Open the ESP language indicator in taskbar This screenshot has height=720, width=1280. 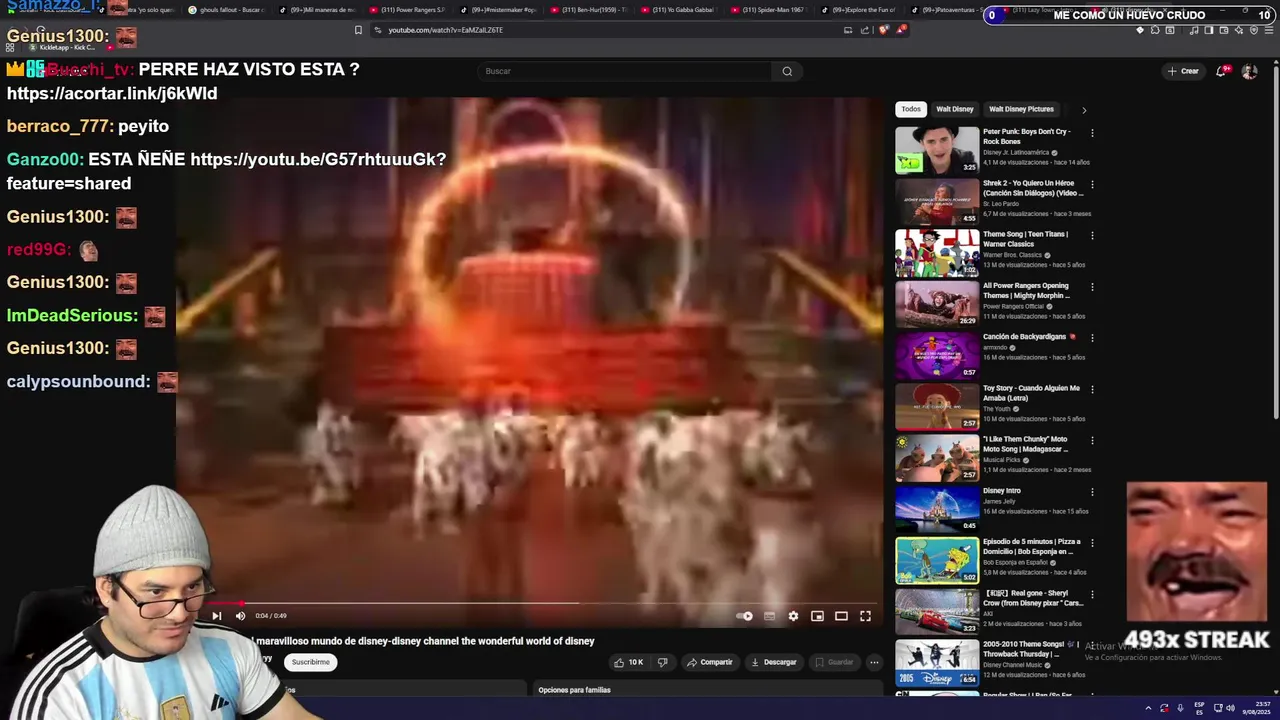click(x=1199, y=708)
